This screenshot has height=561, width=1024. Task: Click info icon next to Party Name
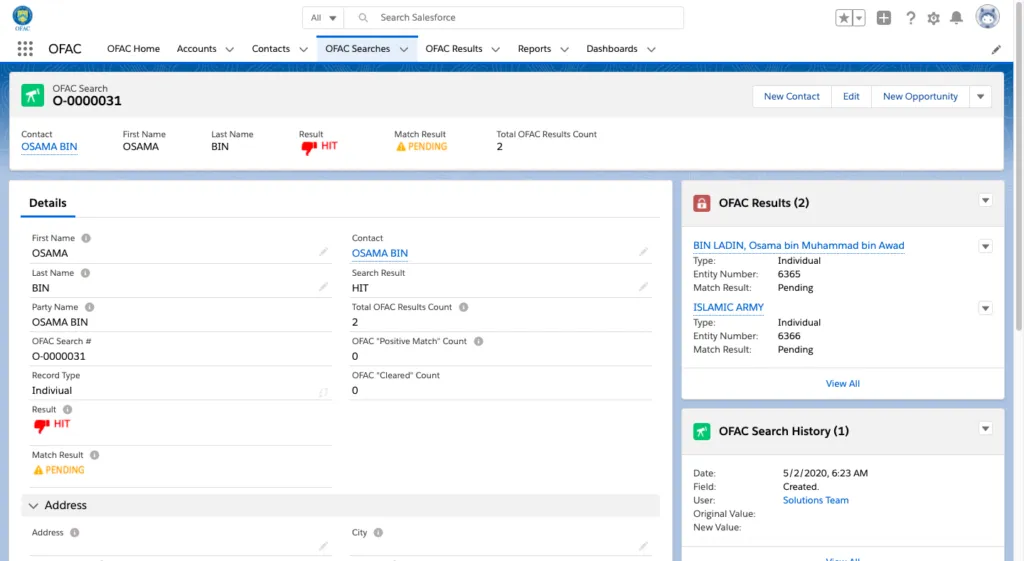89,307
